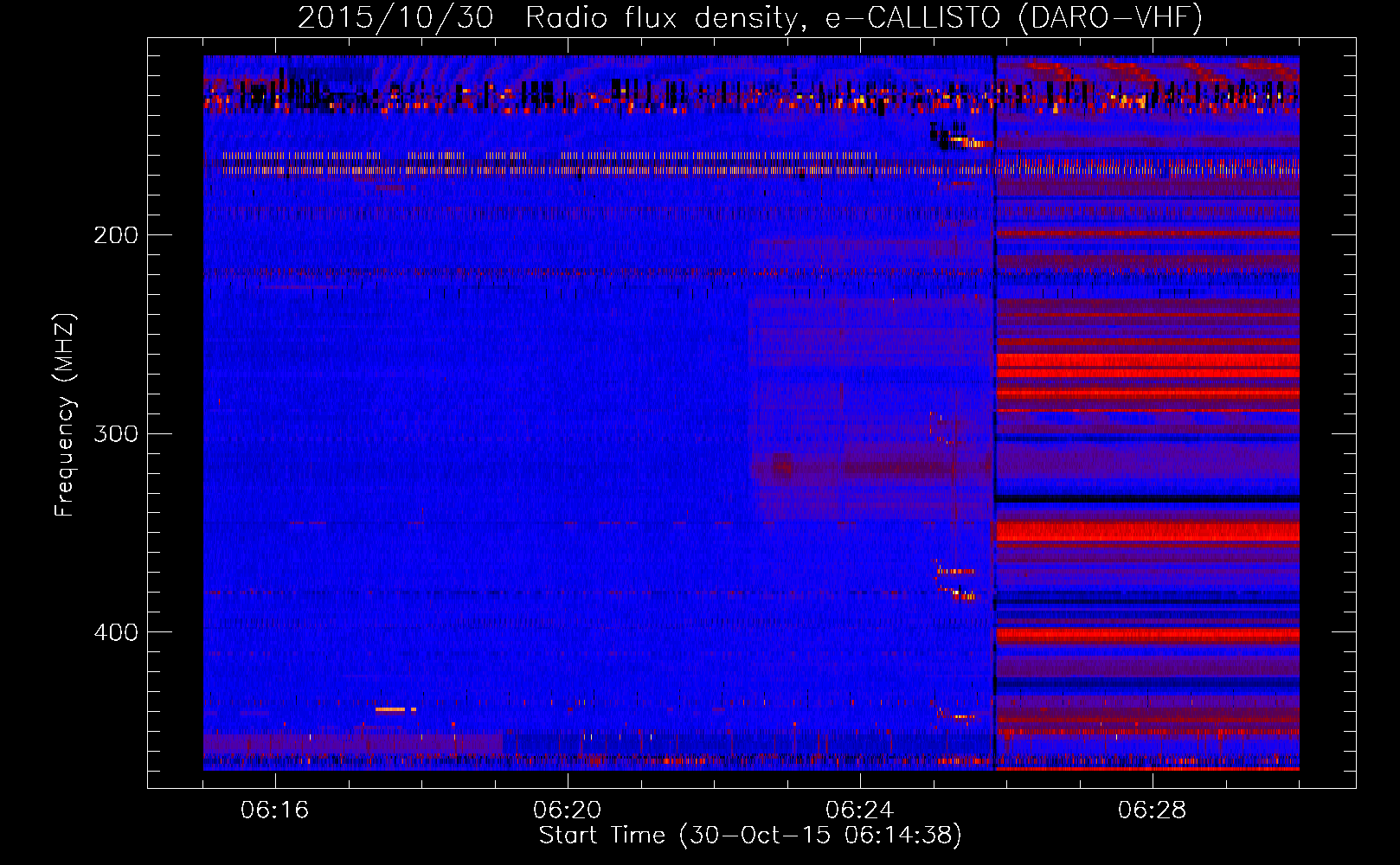
Task: Click the 400 MHz frequency tick label
Action: click(x=116, y=632)
